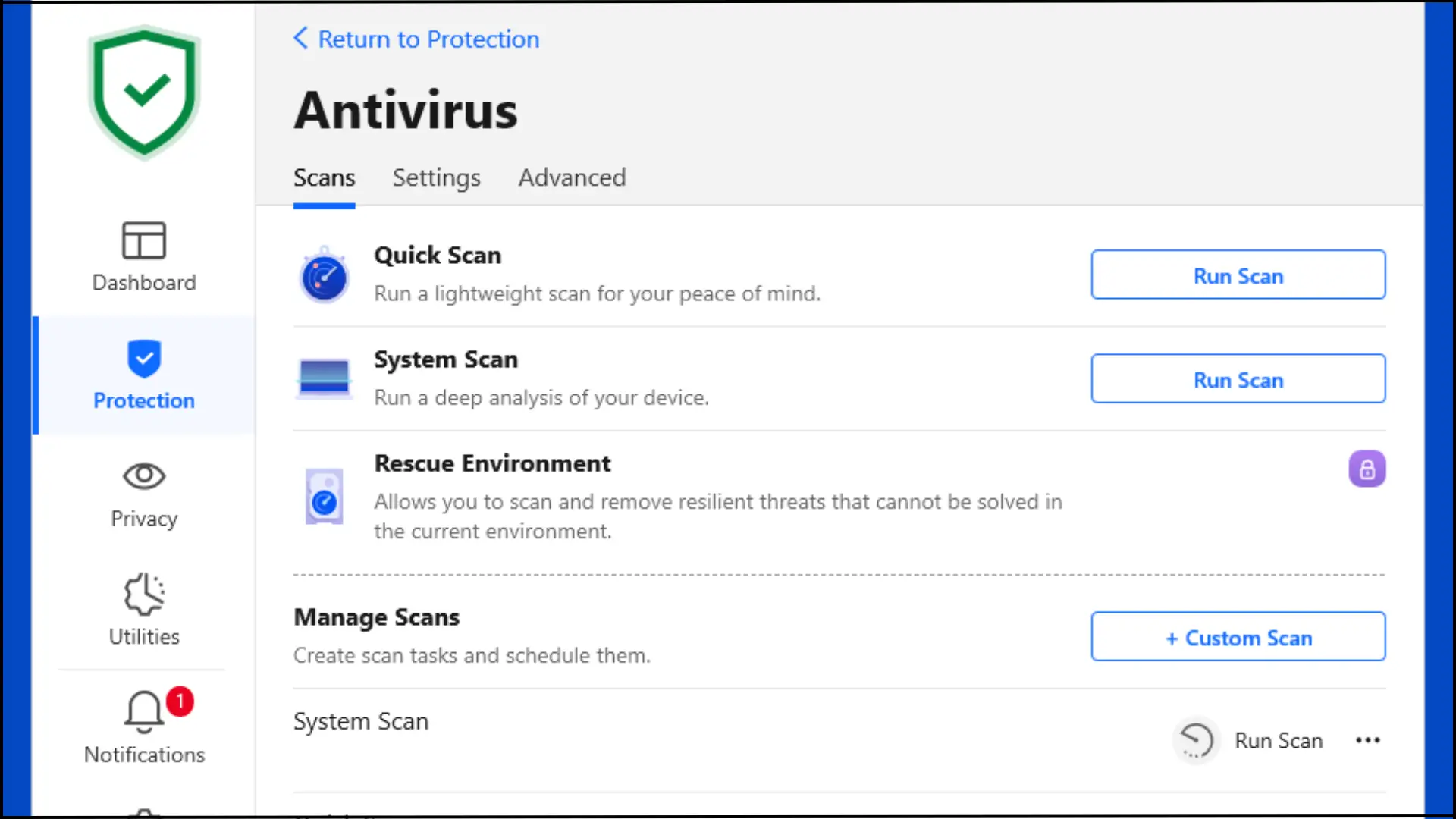1456x819 pixels.
Task: Click the red notification badge
Action: (x=180, y=701)
